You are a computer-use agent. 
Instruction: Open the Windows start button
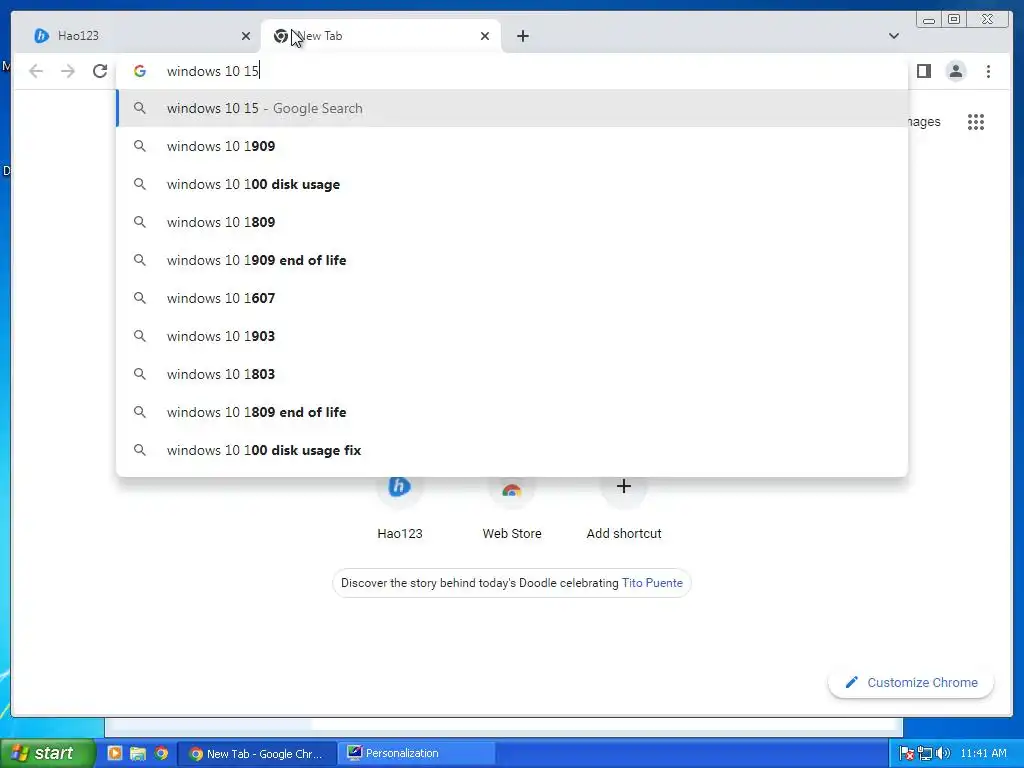click(x=46, y=753)
